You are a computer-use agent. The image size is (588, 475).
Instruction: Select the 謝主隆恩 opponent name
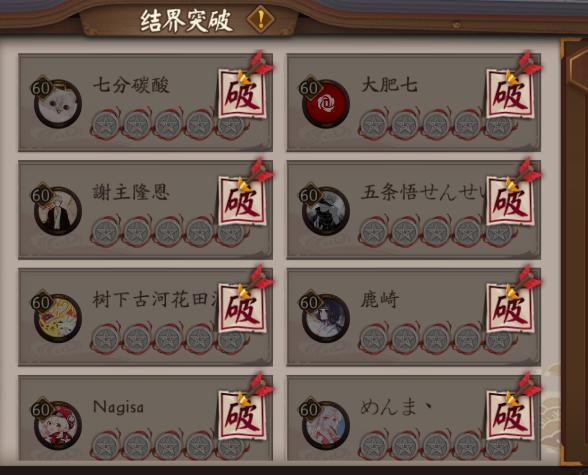tap(131, 192)
